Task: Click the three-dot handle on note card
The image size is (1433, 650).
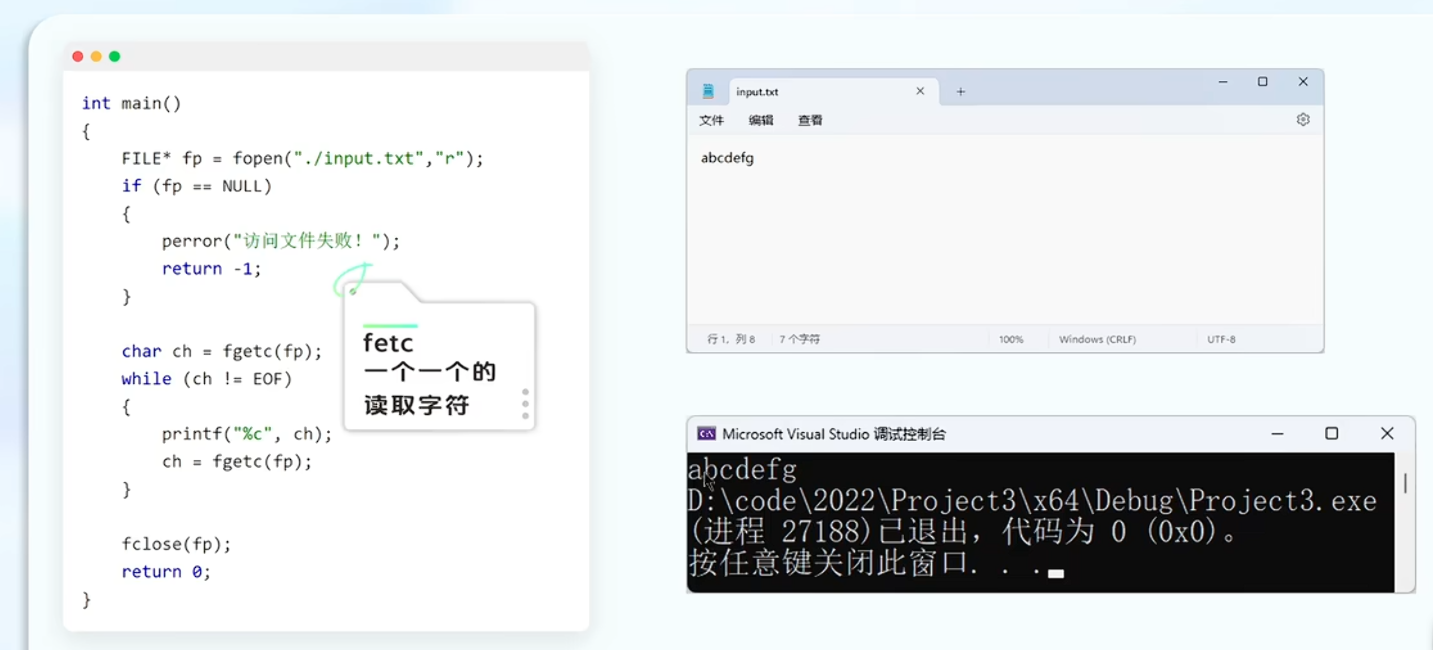Action: click(525, 404)
